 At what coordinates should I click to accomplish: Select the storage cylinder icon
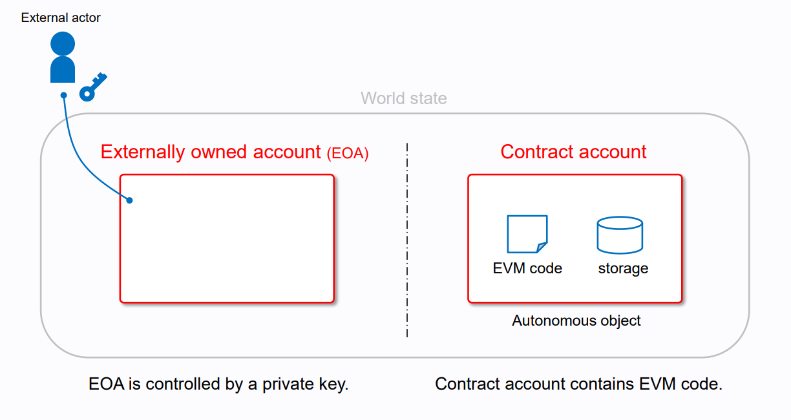point(620,235)
